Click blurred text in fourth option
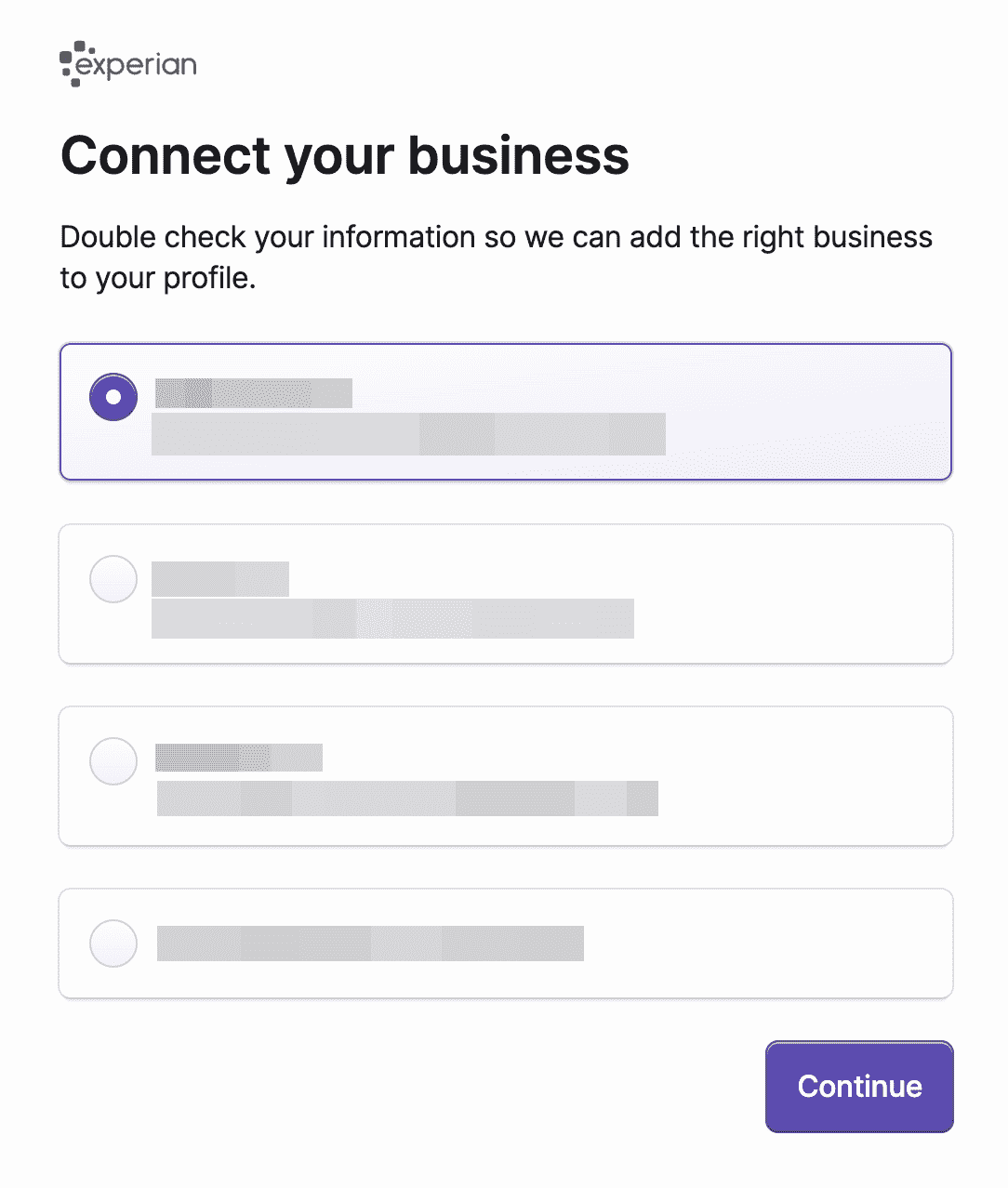 pyautogui.click(x=370, y=944)
